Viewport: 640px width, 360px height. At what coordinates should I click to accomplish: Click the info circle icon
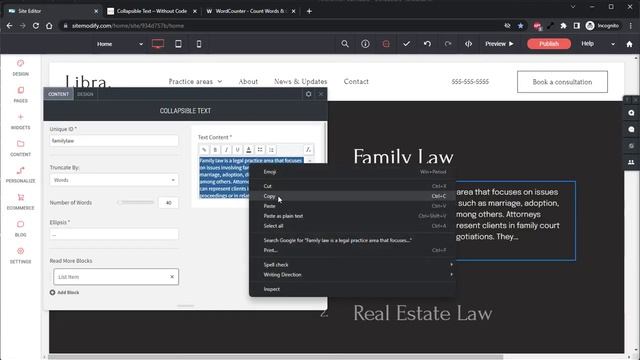point(365,44)
